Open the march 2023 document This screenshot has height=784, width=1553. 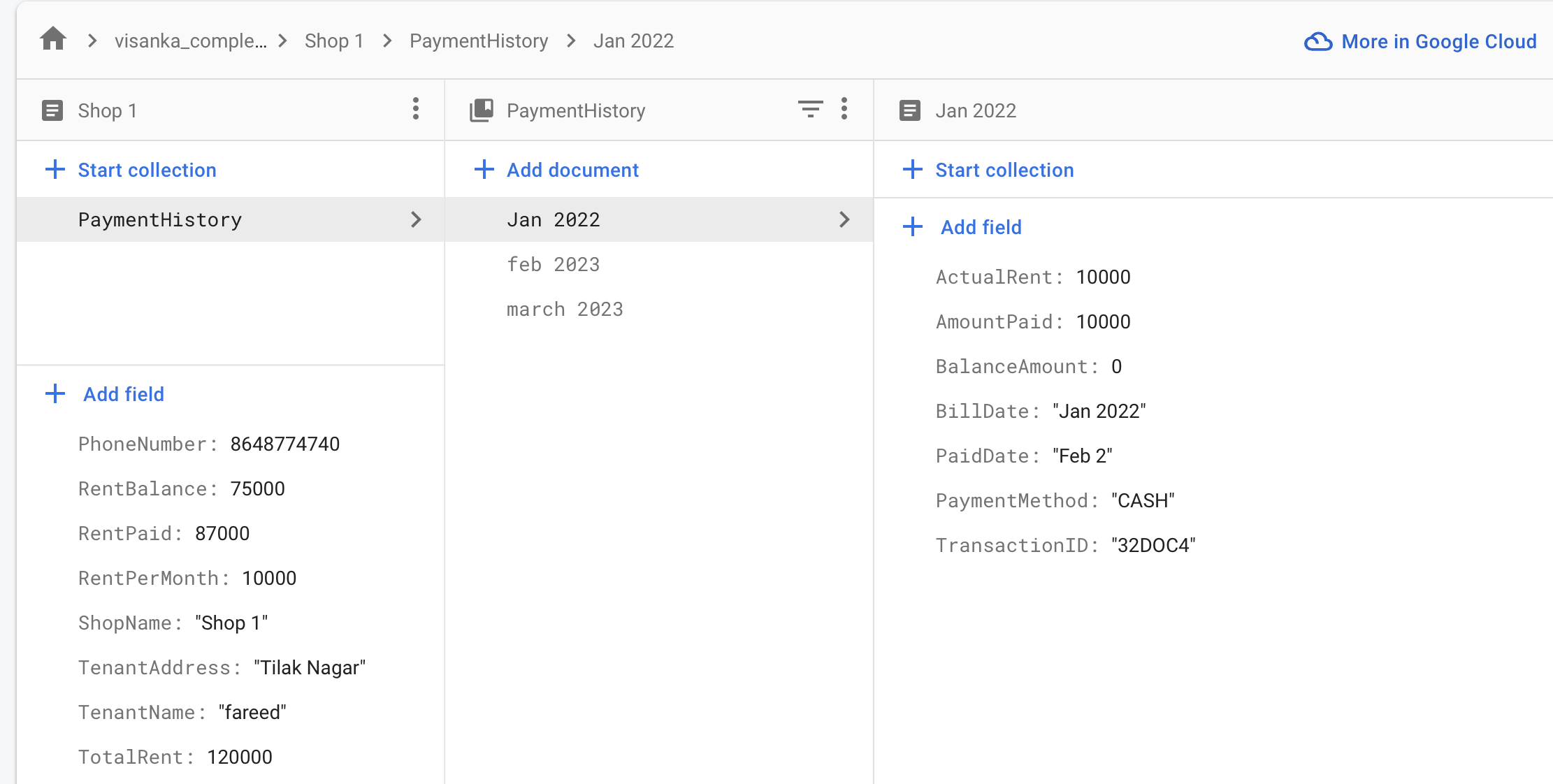point(565,310)
